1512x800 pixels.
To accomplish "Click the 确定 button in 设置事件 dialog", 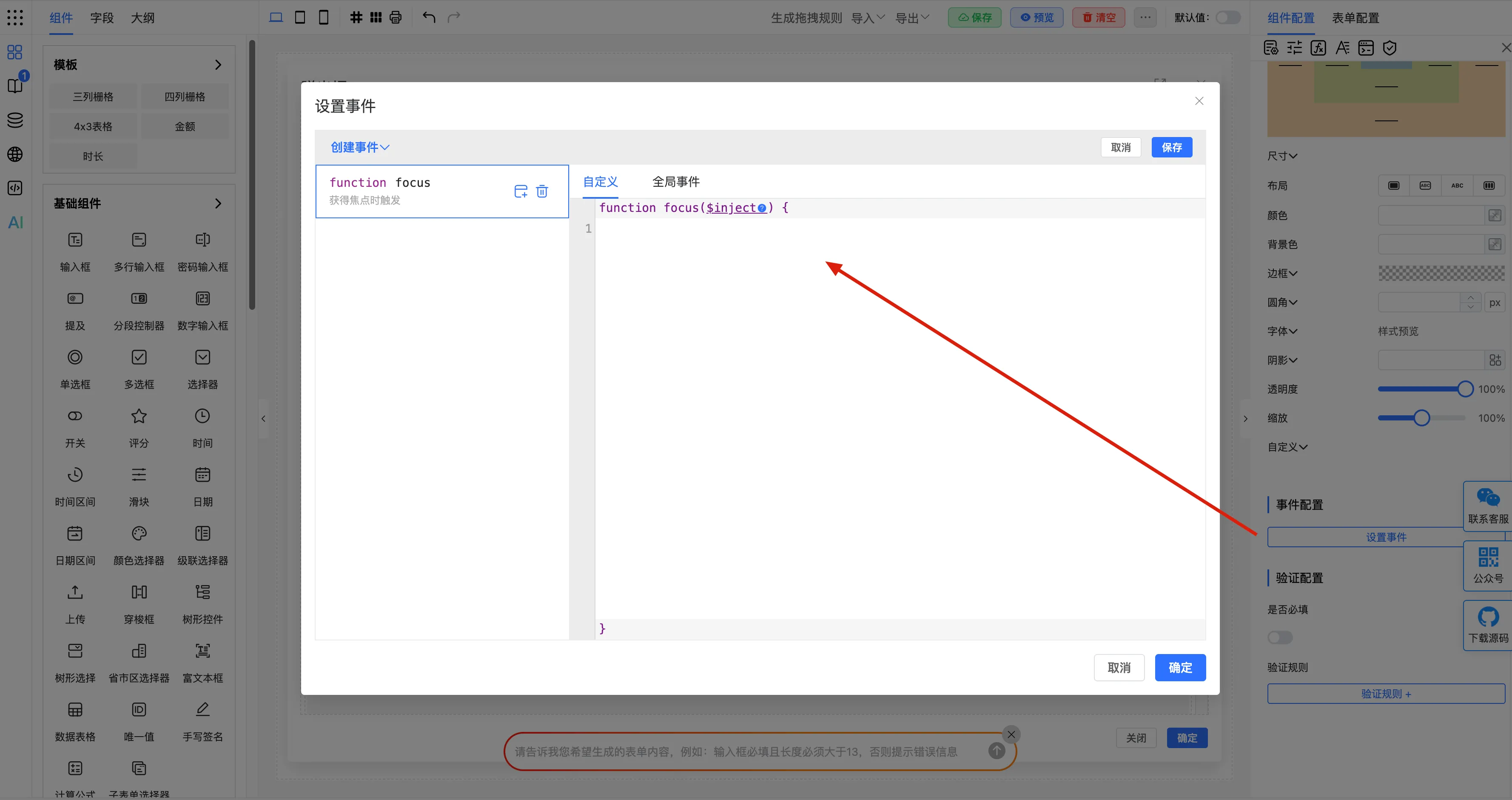I will tap(1180, 668).
